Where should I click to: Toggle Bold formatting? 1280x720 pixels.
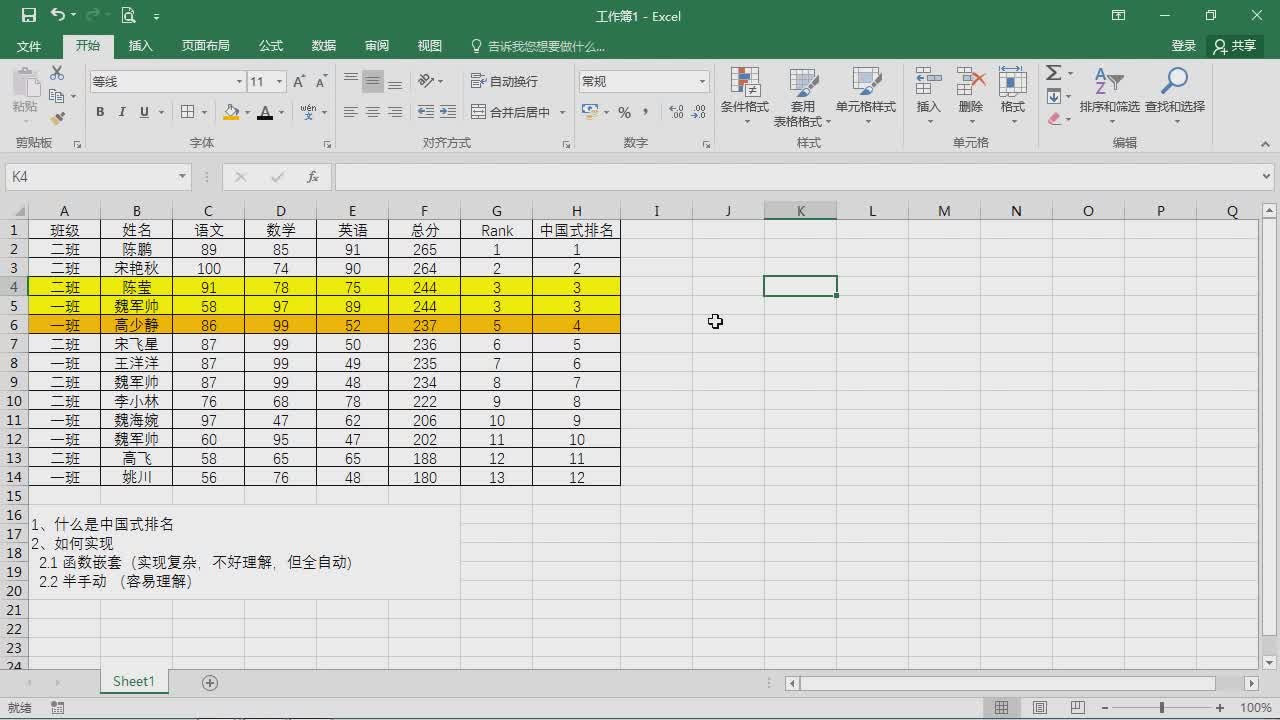click(x=100, y=112)
